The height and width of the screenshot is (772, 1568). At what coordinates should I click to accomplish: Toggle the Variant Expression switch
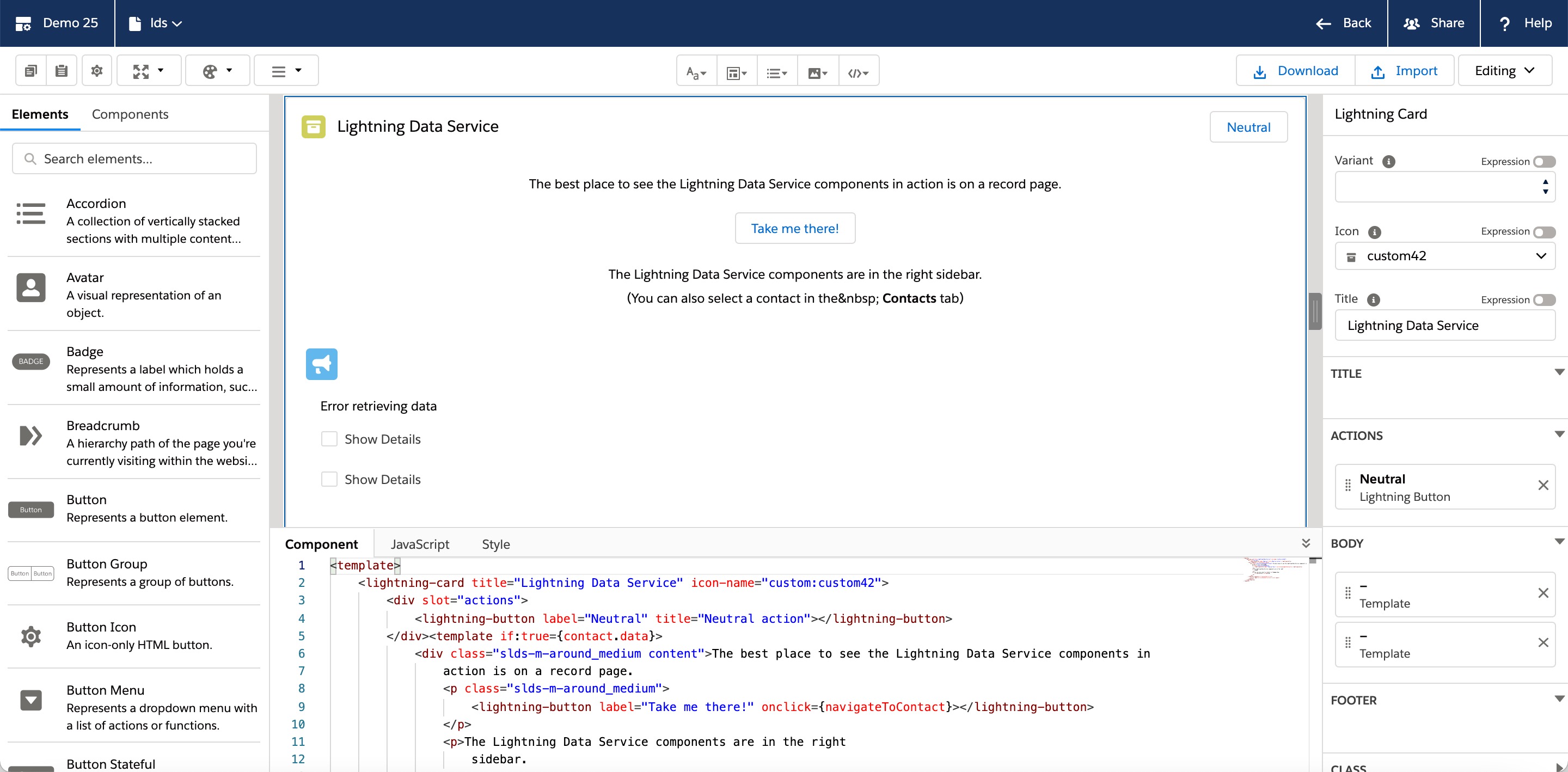click(x=1544, y=161)
